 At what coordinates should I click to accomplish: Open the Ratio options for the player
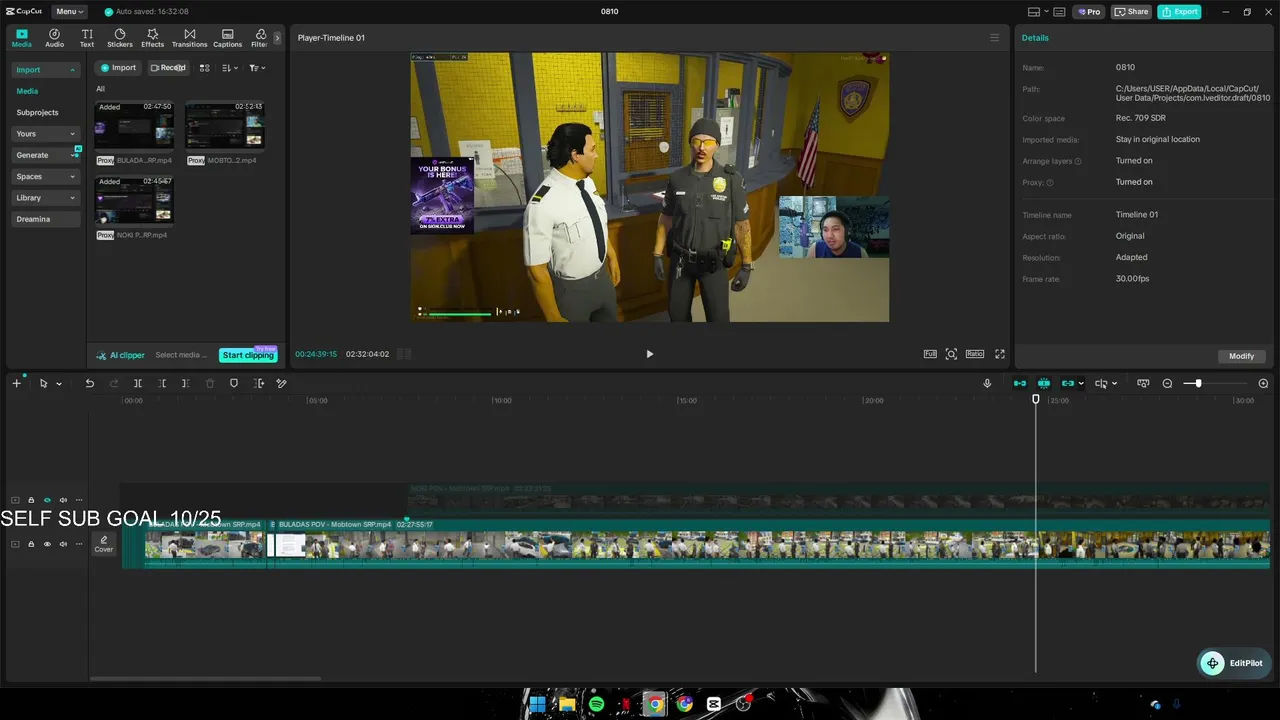[974, 354]
